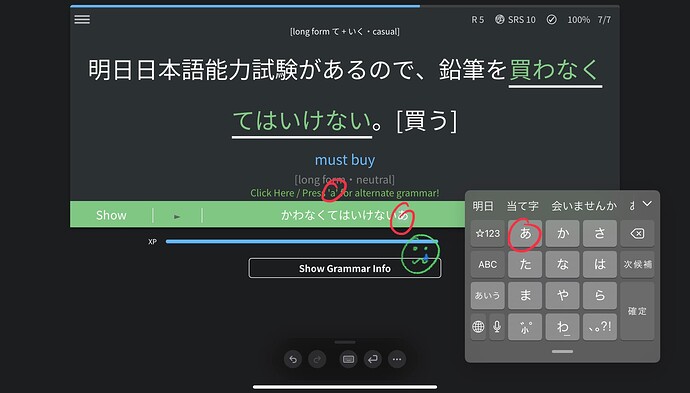Toggle the checkmark circle status icon
The image size is (690, 393).
pos(551,19)
